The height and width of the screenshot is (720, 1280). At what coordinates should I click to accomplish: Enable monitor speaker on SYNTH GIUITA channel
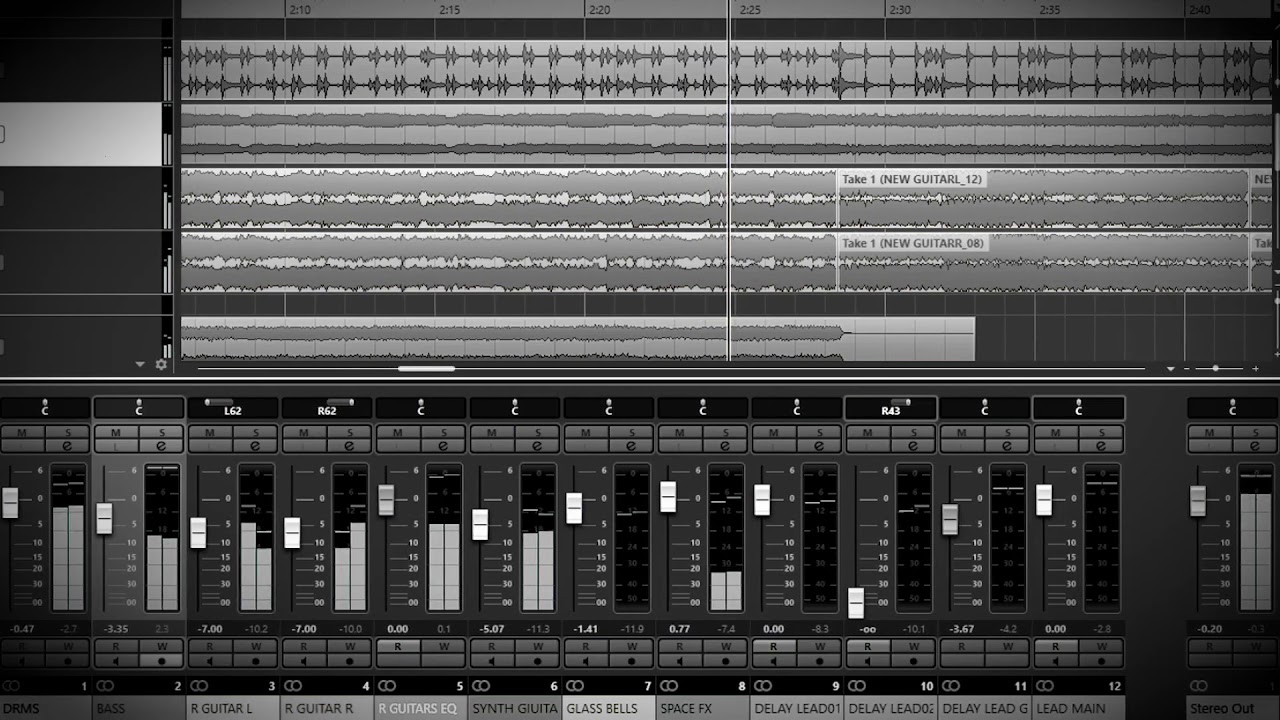493,661
